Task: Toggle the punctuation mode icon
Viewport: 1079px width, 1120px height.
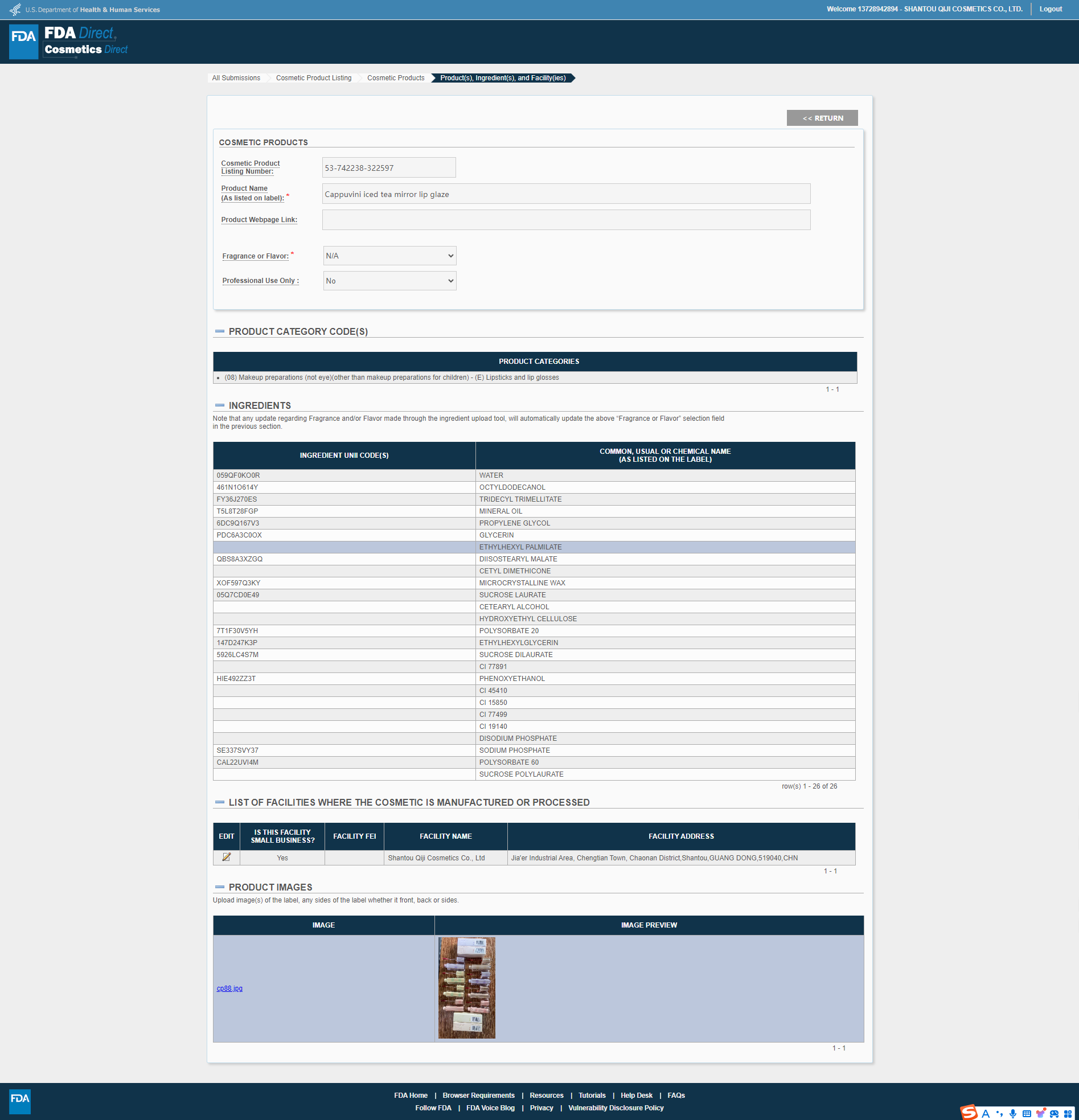Action: 999,1113
